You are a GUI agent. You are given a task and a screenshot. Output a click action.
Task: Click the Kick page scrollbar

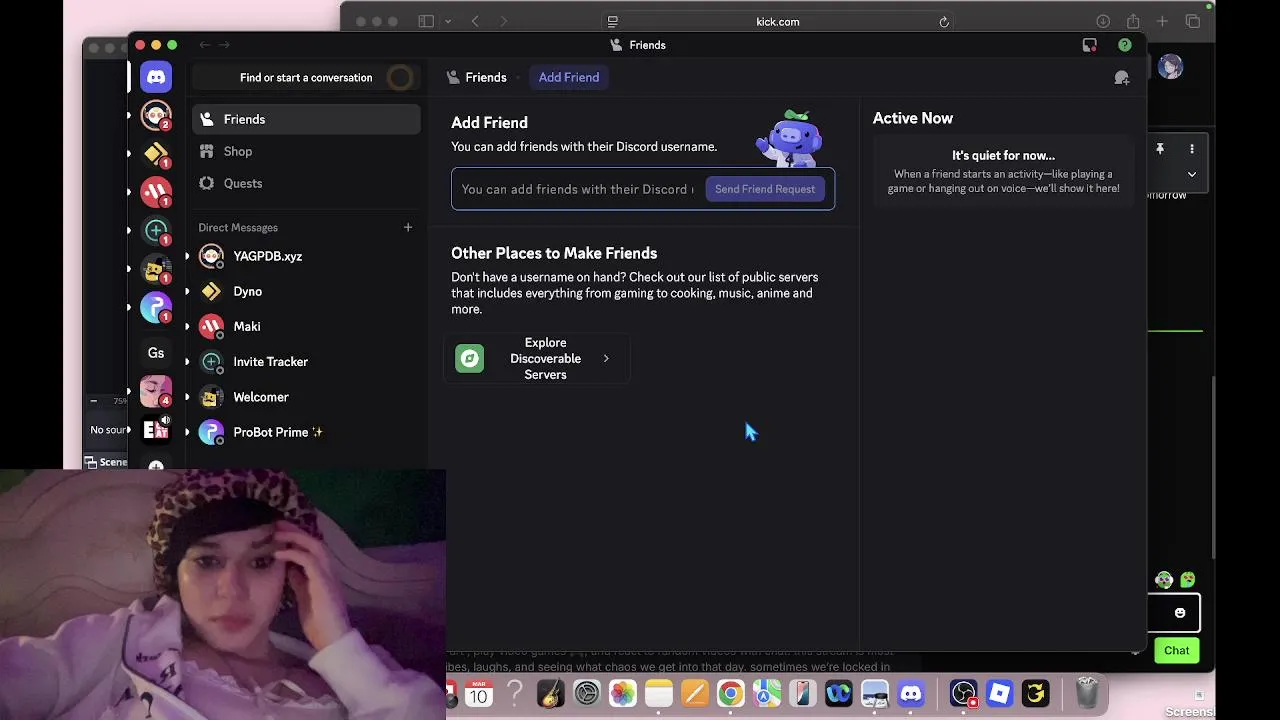pyautogui.click(x=1214, y=468)
